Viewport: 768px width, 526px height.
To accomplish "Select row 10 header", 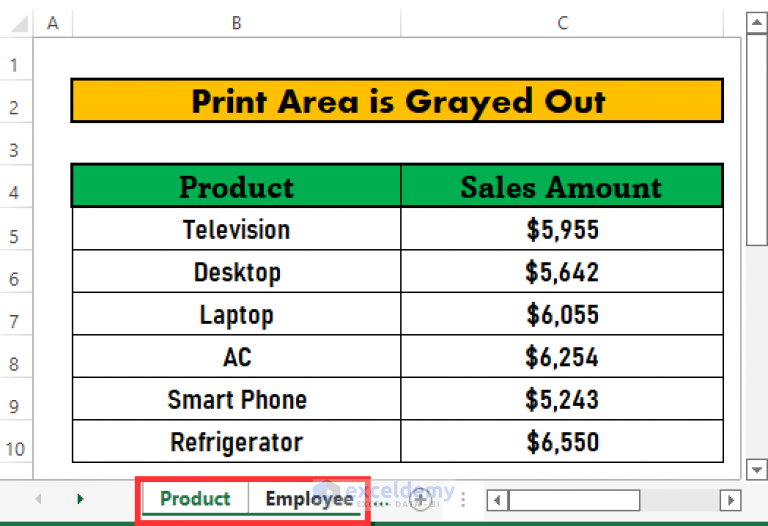I will [x=16, y=442].
